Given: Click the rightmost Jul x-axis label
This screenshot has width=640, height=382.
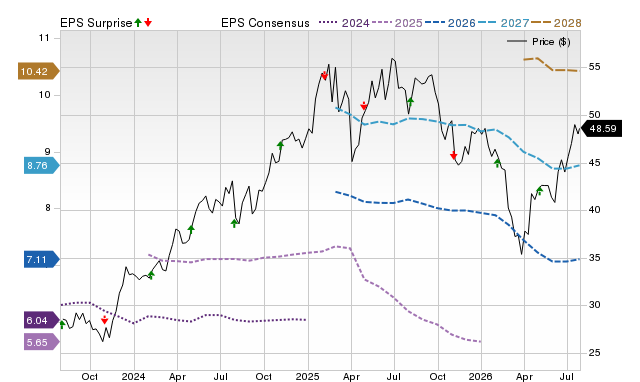Looking at the screenshot, I should coord(567,376).
